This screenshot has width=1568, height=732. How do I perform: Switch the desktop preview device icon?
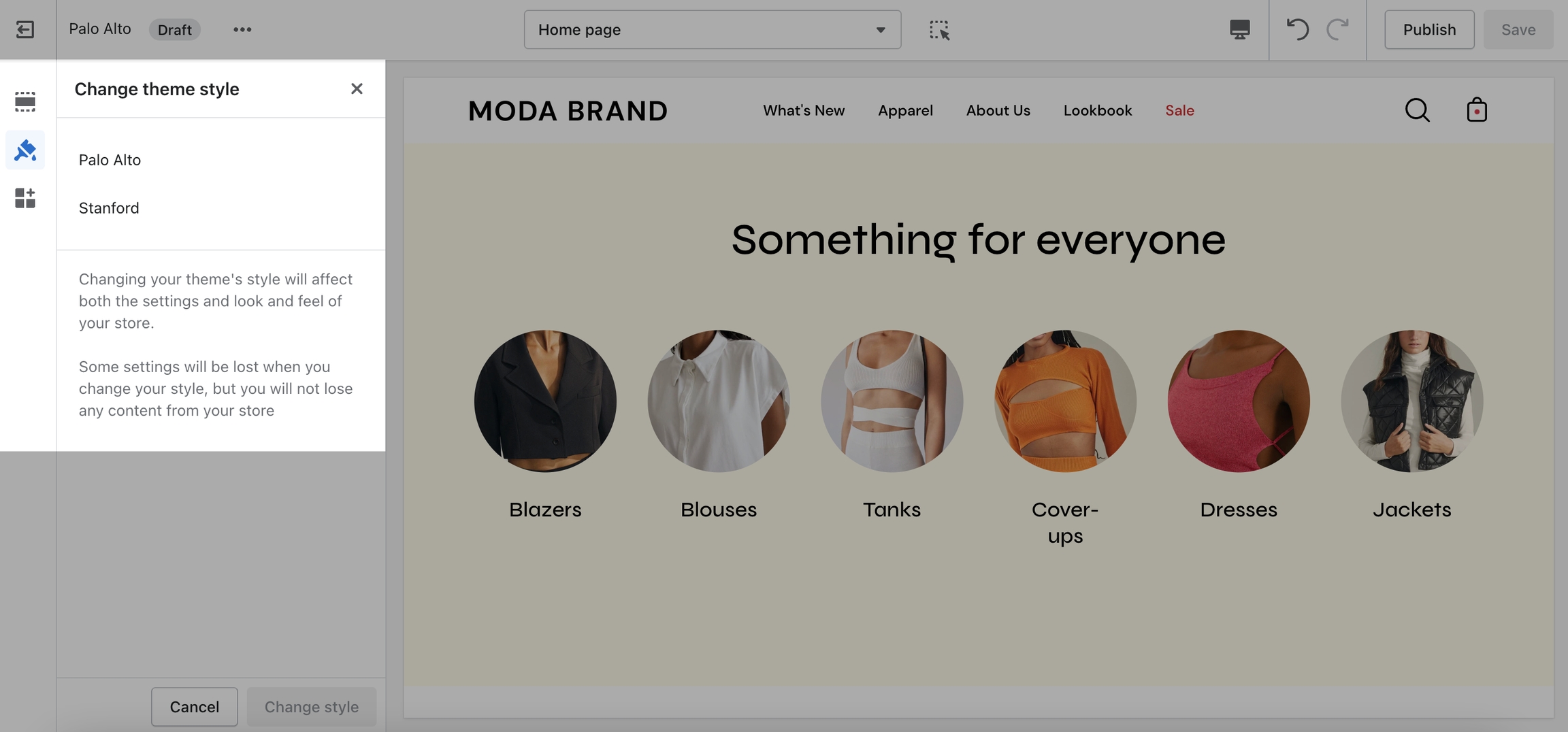tap(1239, 29)
